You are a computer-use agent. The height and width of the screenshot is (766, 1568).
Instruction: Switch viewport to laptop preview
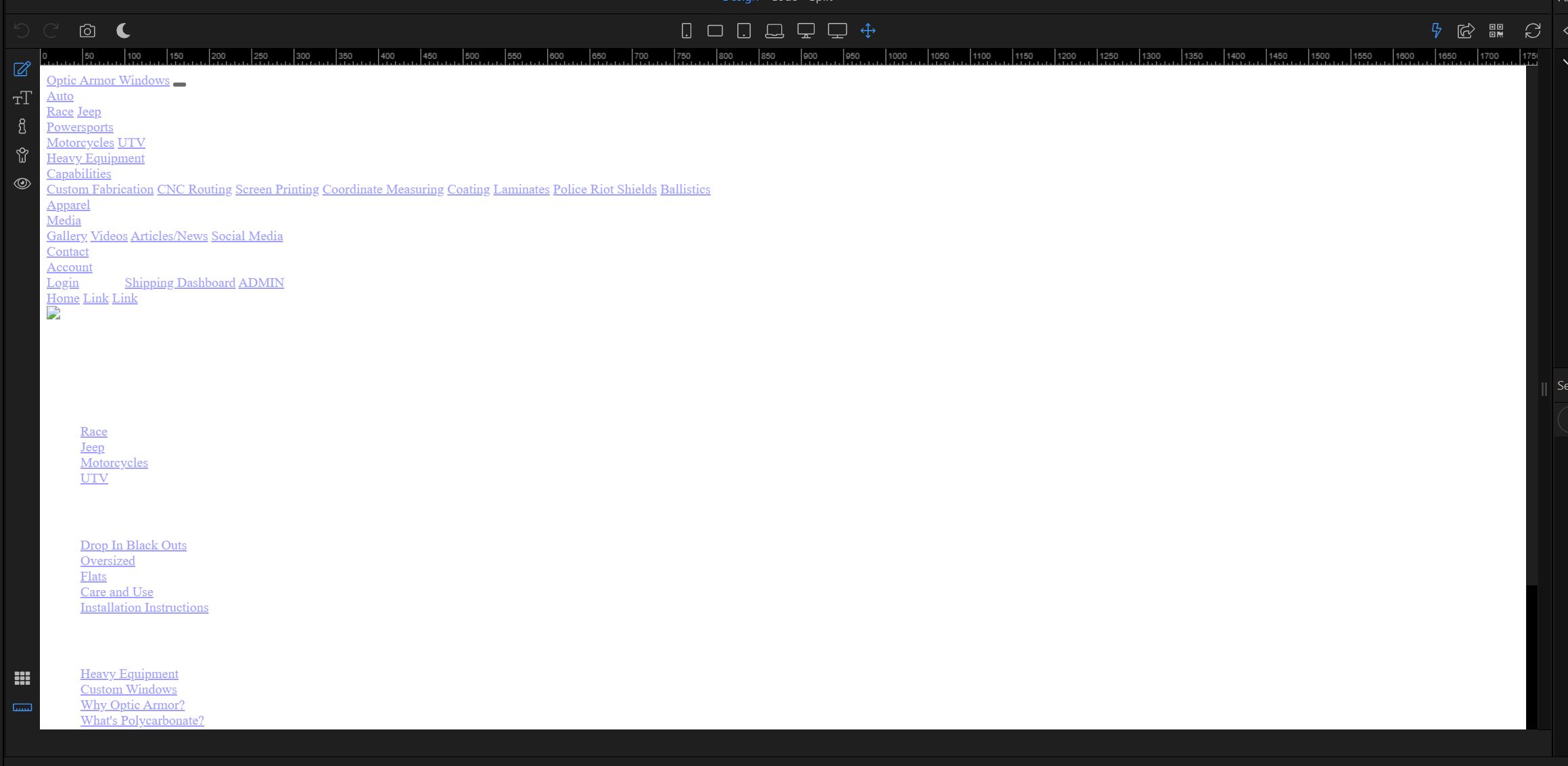tap(774, 30)
